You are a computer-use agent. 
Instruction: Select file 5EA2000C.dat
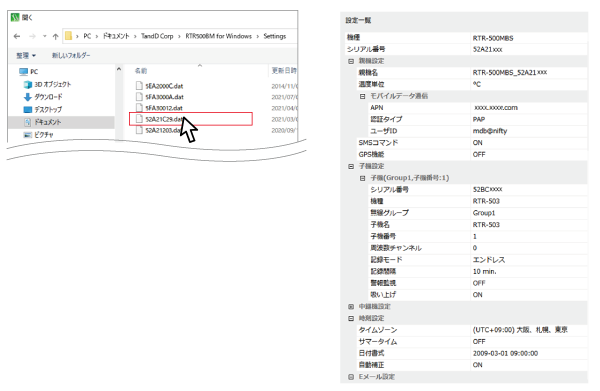(164, 86)
